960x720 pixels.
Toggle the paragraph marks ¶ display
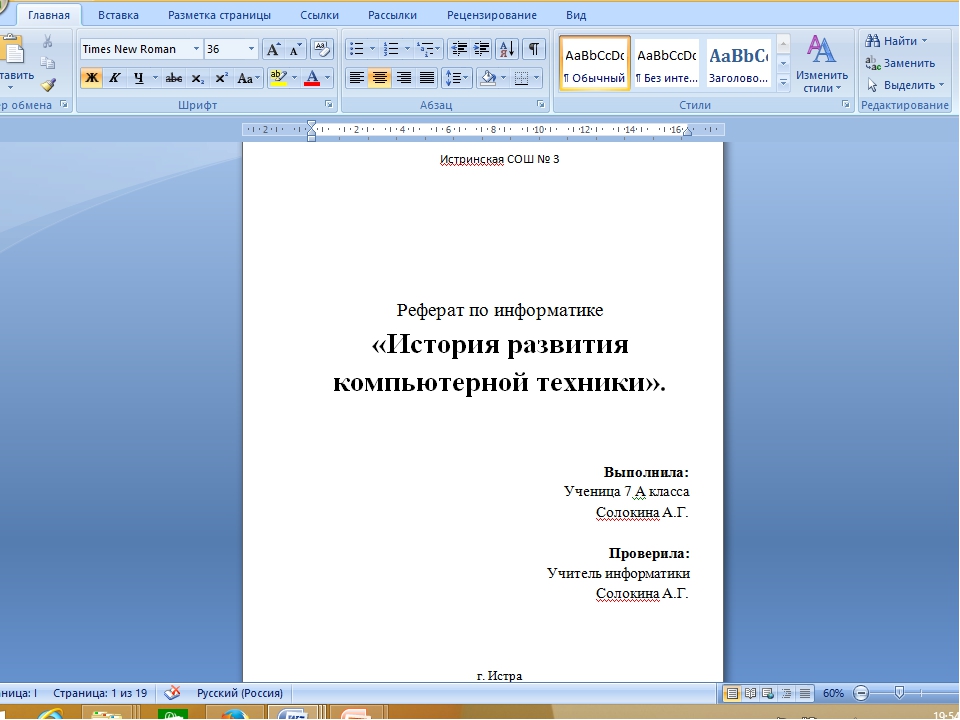pos(533,48)
